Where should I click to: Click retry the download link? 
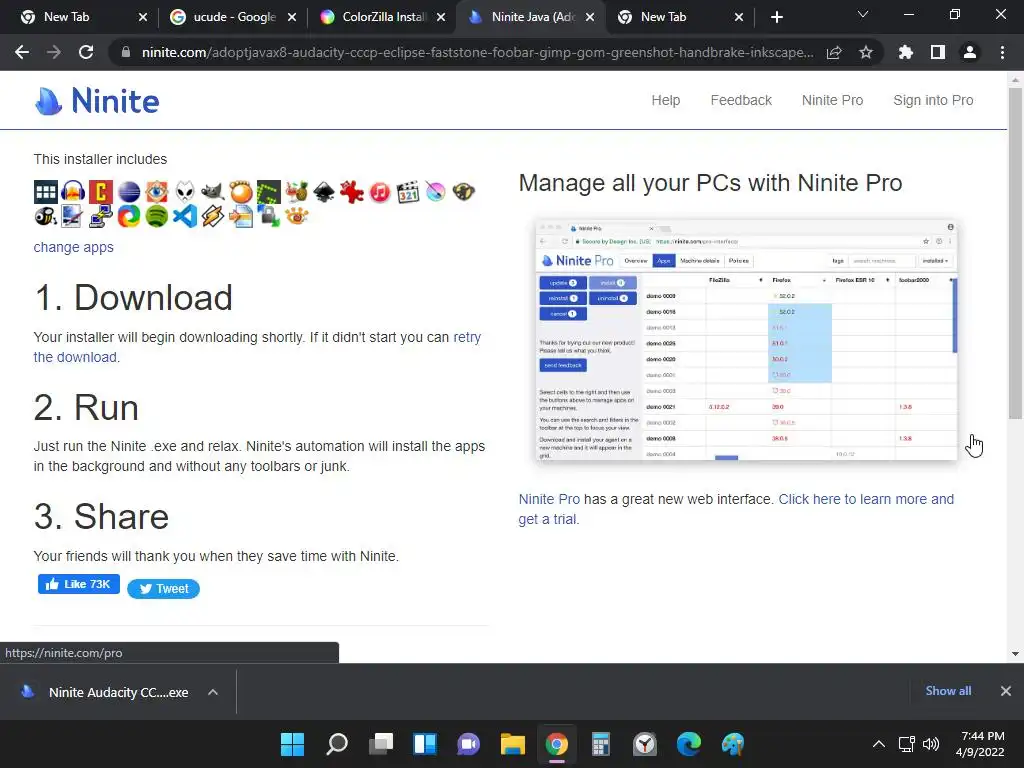pyautogui.click(x=467, y=337)
